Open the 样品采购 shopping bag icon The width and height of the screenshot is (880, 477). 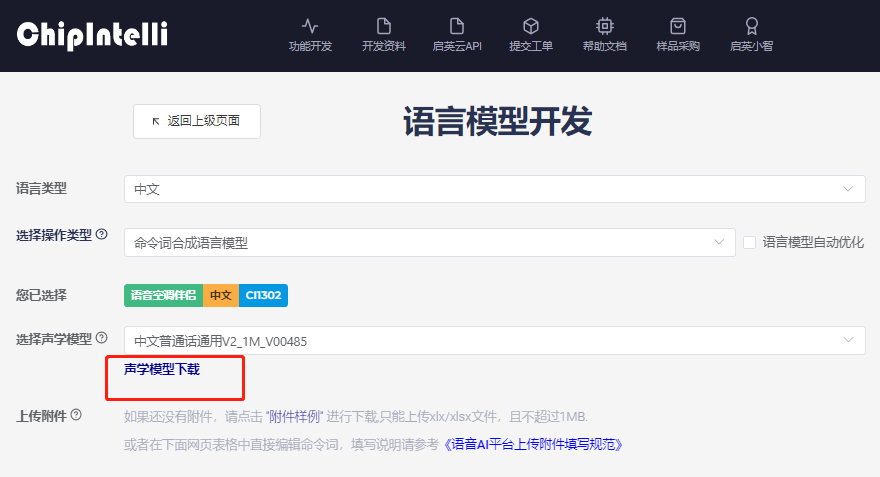pyautogui.click(x=678, y=26)
